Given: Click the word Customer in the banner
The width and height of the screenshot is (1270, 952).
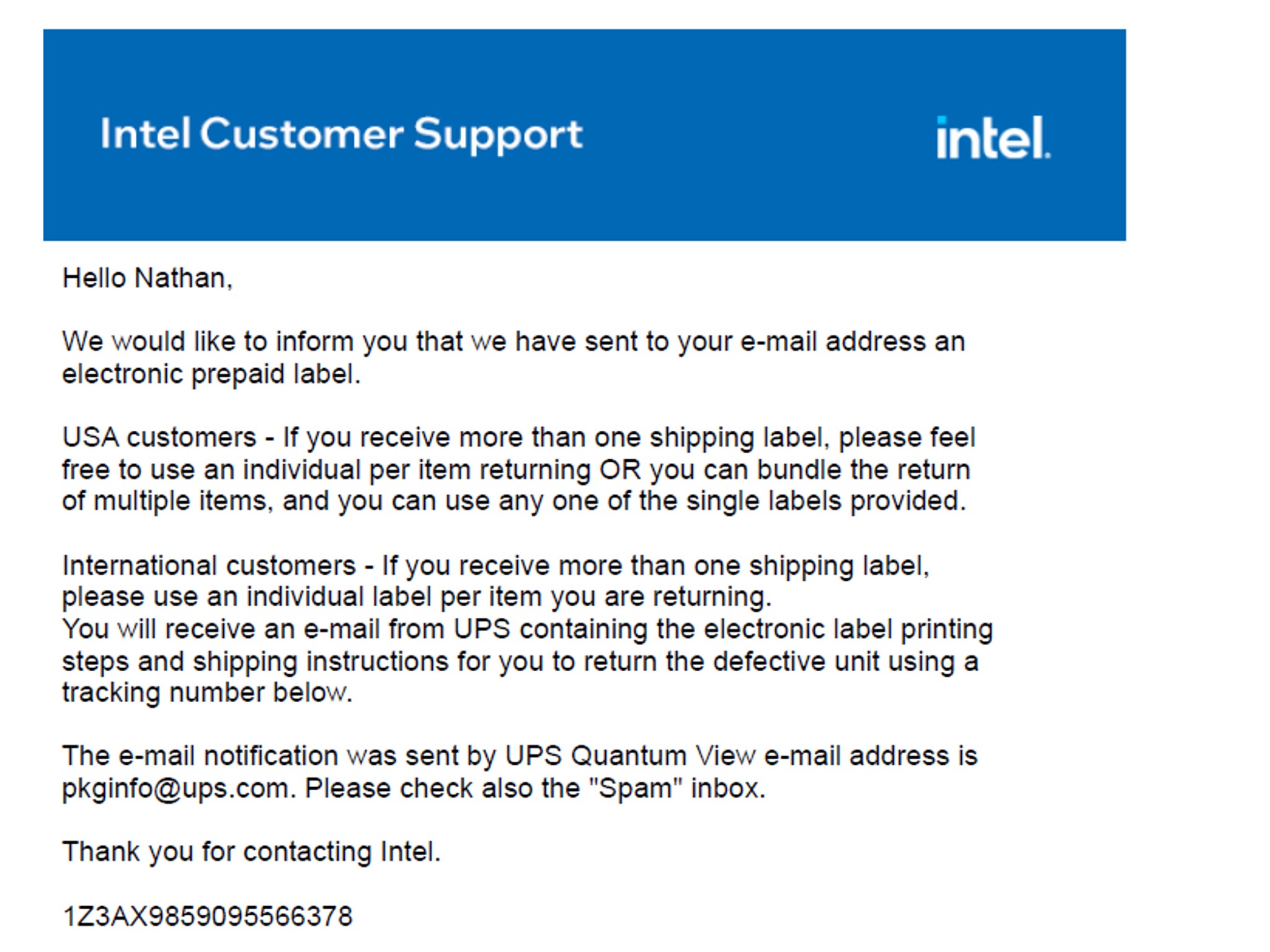Looking at the screenshot, I should pyautogui.click(x=301, y=134).
